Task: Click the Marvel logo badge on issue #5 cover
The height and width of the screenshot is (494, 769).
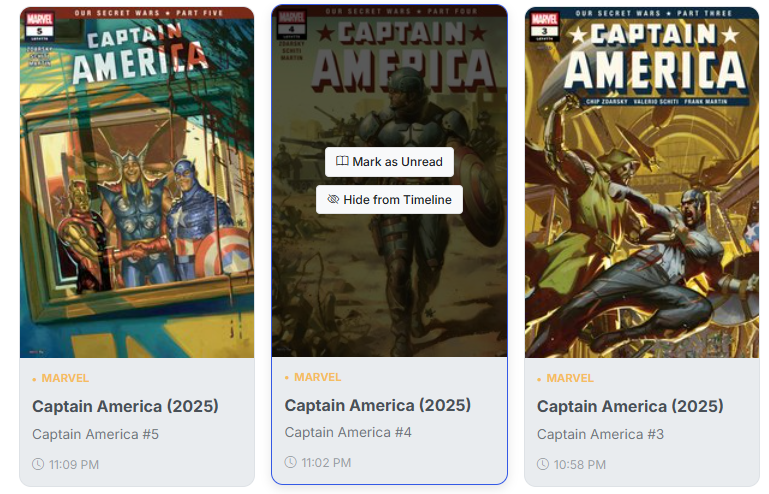Action: [41, 20]
